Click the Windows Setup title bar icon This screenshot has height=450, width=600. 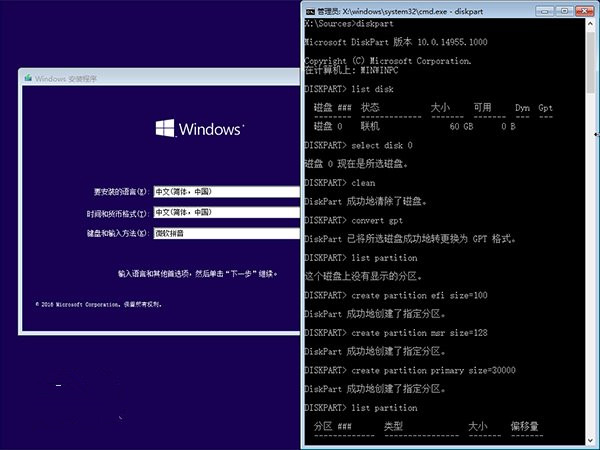(28, 78)
